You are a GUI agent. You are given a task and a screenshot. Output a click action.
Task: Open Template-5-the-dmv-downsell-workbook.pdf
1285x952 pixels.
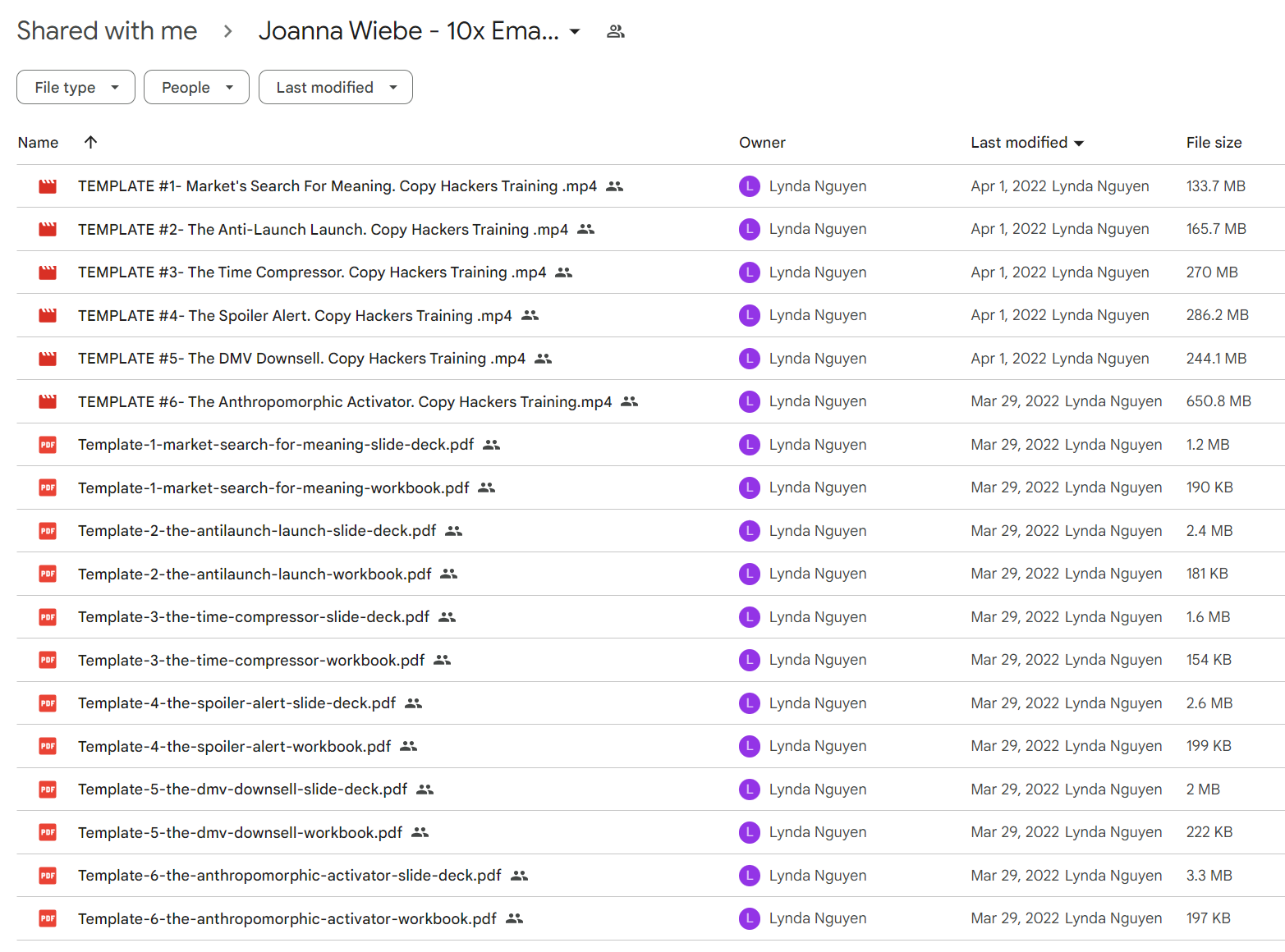coord(240,832)
